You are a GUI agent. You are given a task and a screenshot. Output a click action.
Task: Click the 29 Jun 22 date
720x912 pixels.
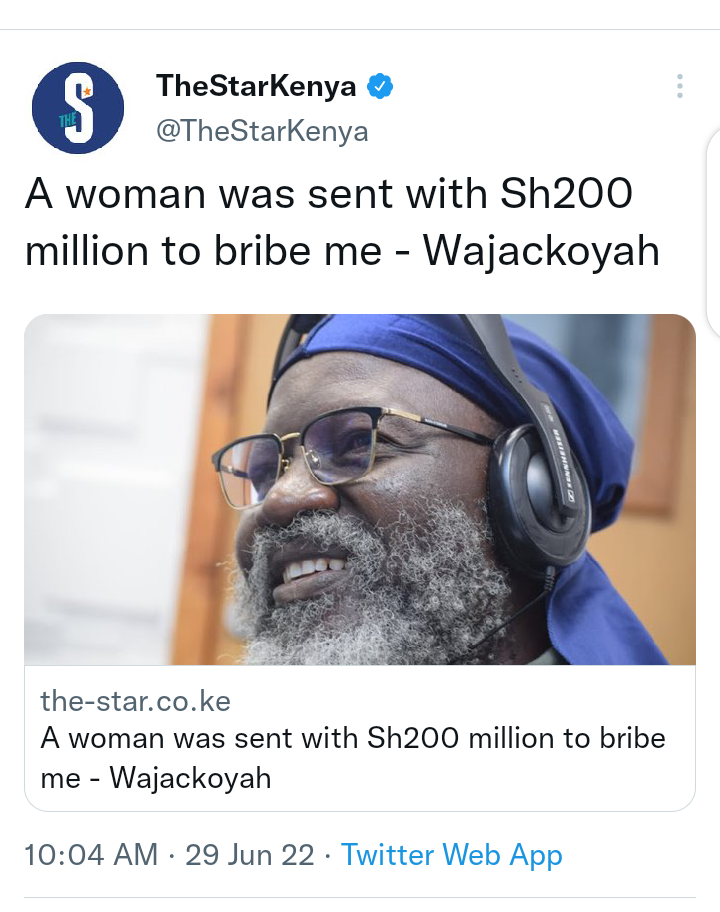click(x=249, y=855)
